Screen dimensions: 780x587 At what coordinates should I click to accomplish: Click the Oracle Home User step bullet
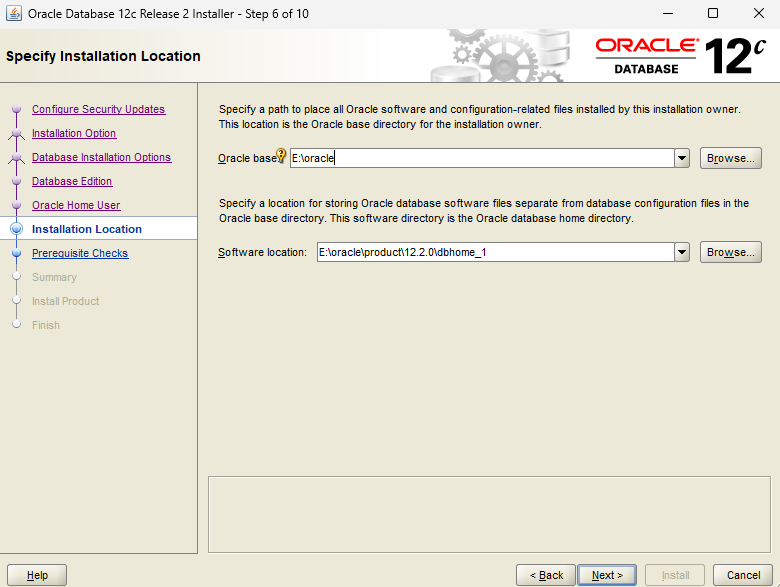[16, 204]
